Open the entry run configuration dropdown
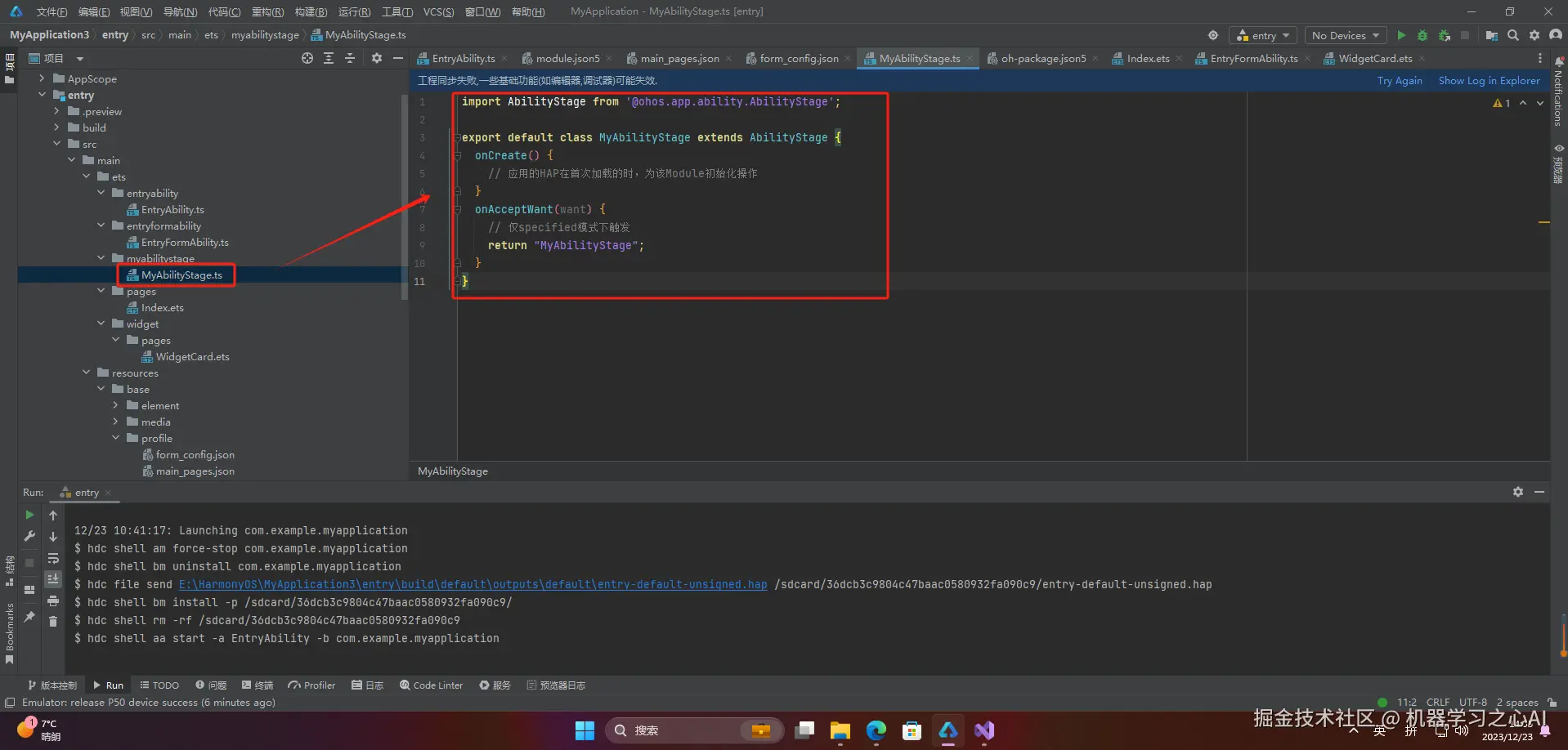The width and height of the screenshot is (1568, 750). point(1263,35)
